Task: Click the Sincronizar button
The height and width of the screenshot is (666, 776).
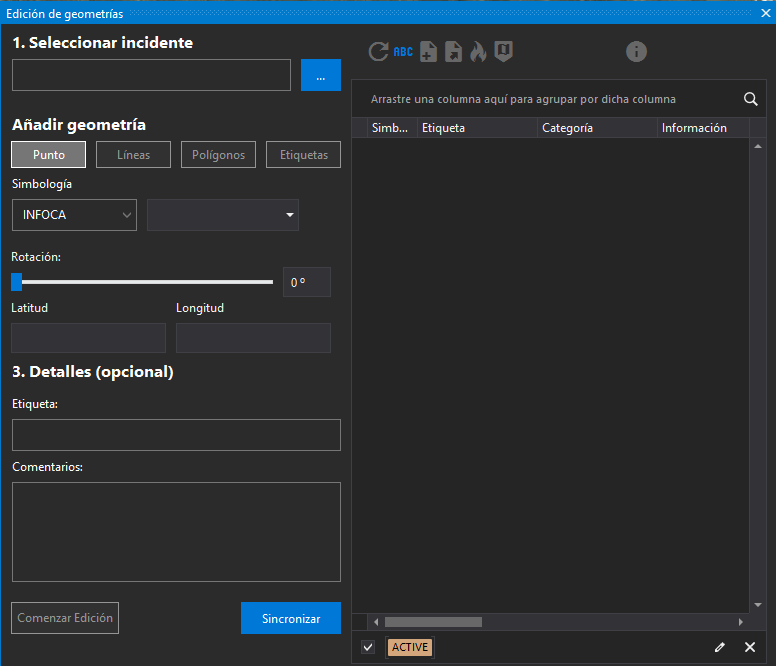Action: pyautogui.click(x=291, y=618)
